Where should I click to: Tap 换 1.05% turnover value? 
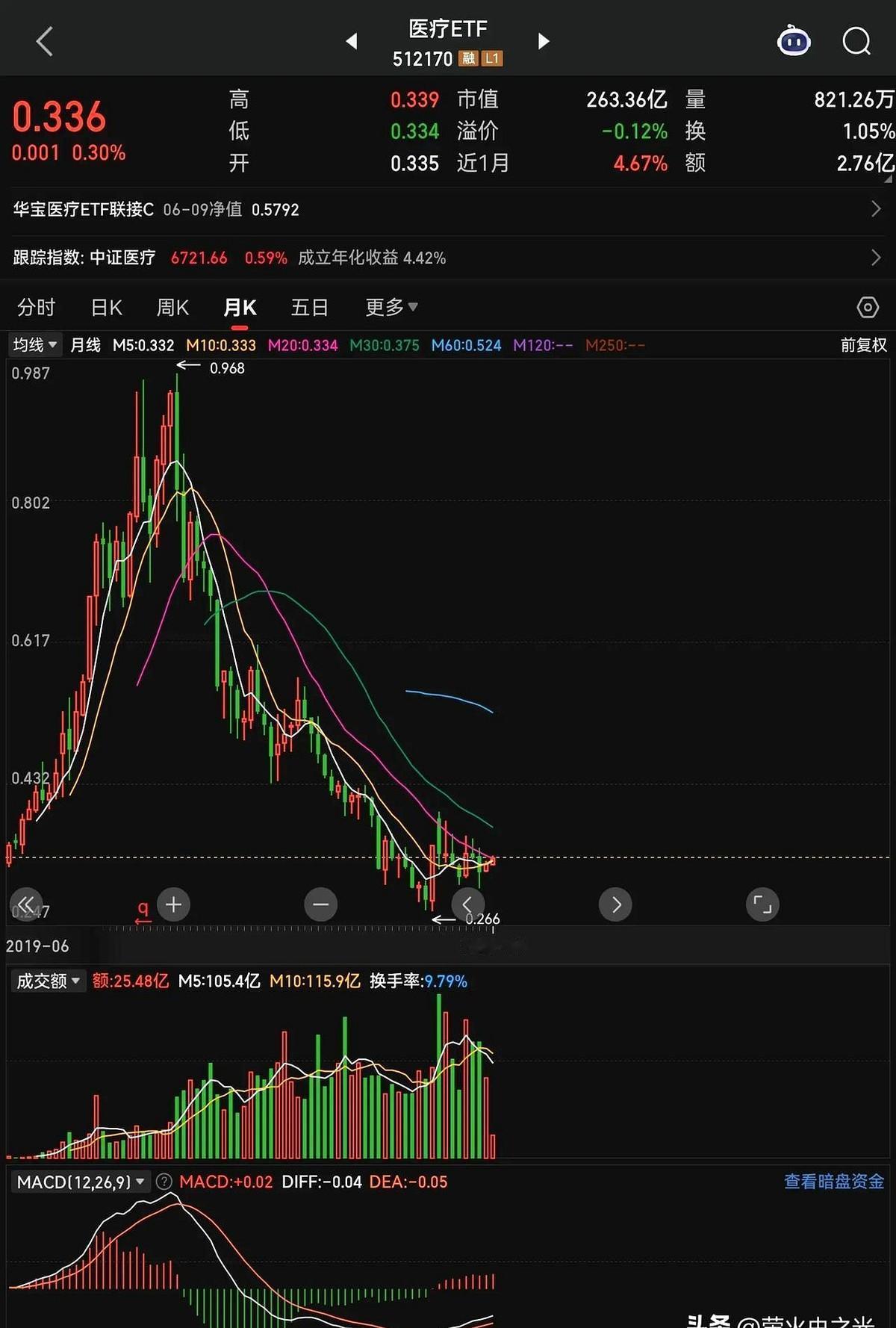868,131
